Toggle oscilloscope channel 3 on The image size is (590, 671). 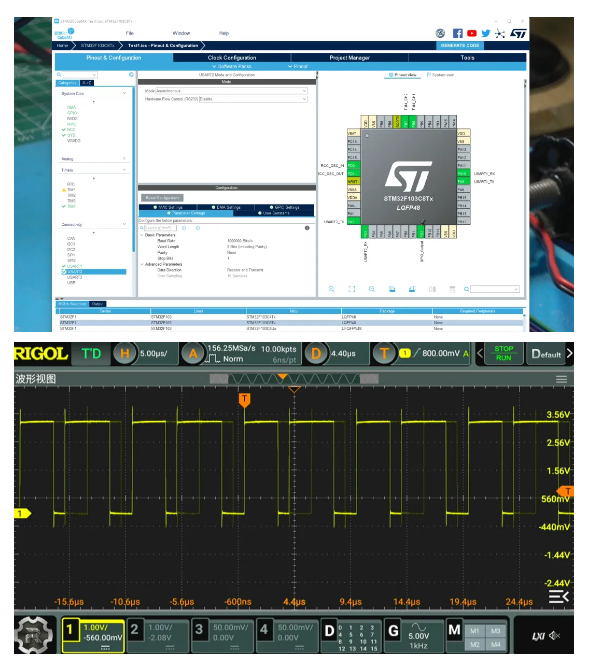click(x=222, y=635)
